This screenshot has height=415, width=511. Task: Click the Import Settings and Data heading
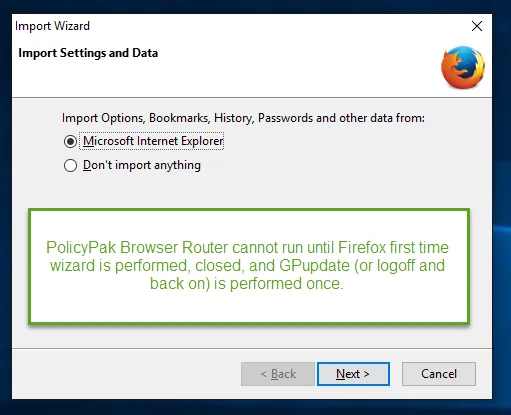pyautogui.click(x=88, y=53)
